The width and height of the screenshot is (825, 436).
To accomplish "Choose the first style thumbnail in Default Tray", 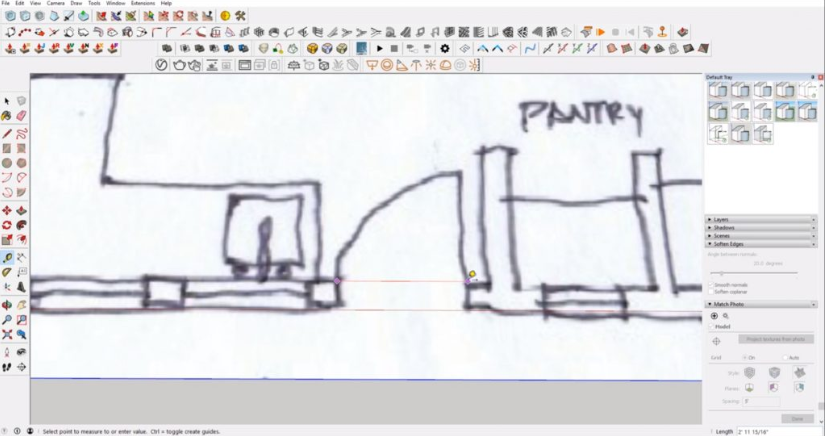I will pyautogui.click(x=718, y=90).
